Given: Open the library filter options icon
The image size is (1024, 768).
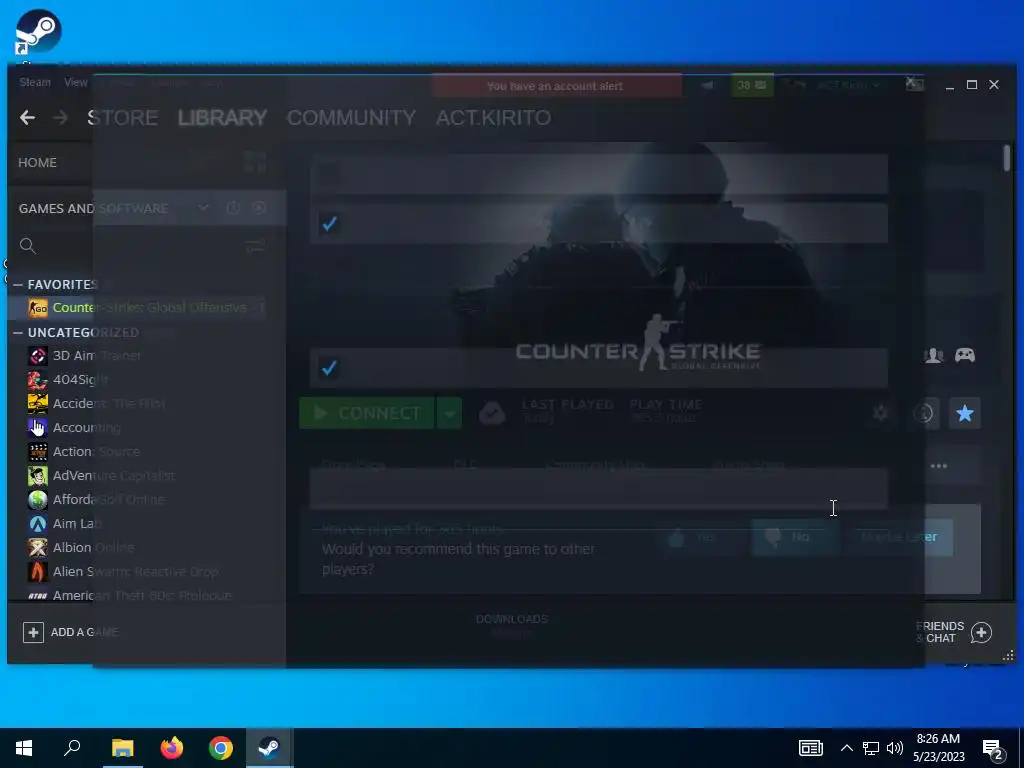Looking at the screenshot, I should [255, 246].
